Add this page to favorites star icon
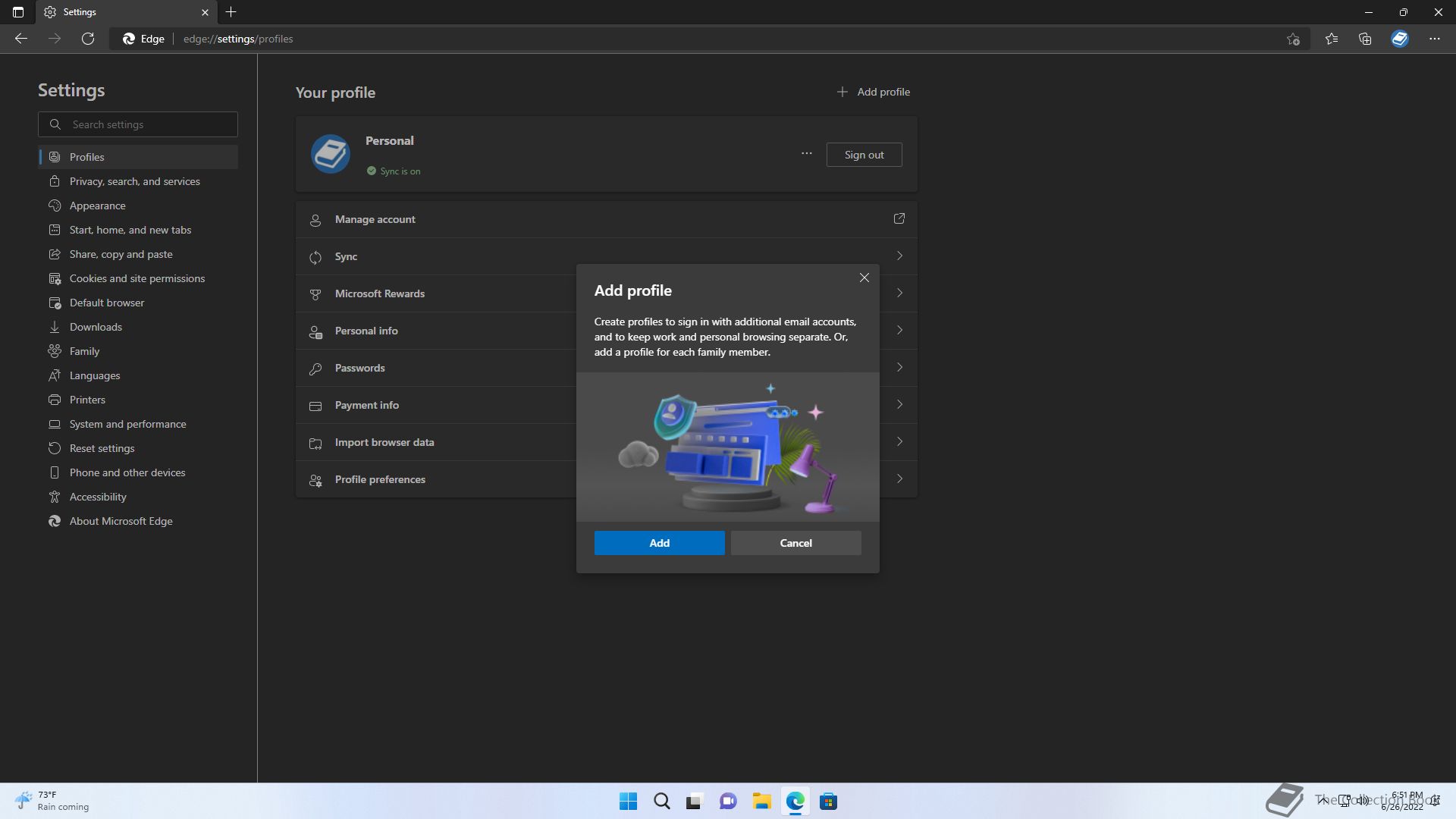This screenshot has width=1456, height=819. point(1293,39)
